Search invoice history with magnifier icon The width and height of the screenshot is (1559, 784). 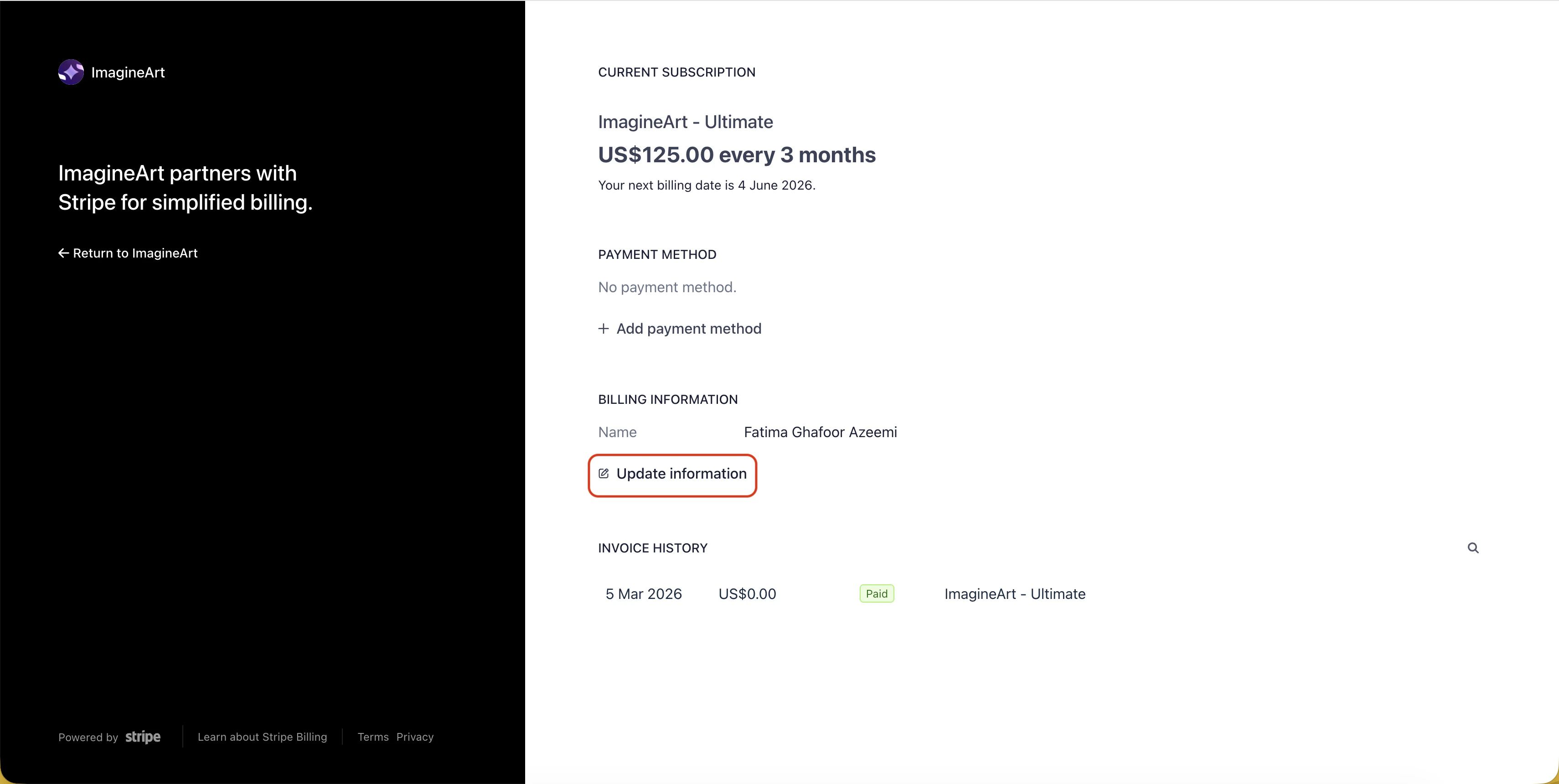(x=1472, y=547)
